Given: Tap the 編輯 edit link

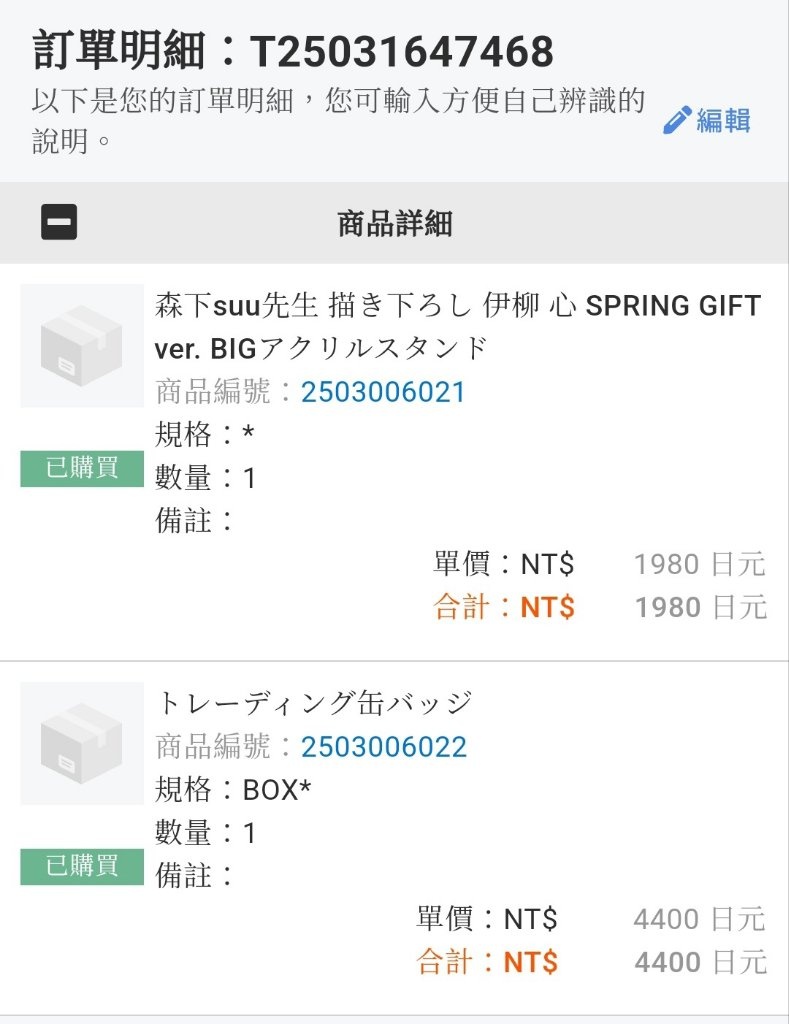Looking at the screenshot, I should click(723, 121).
